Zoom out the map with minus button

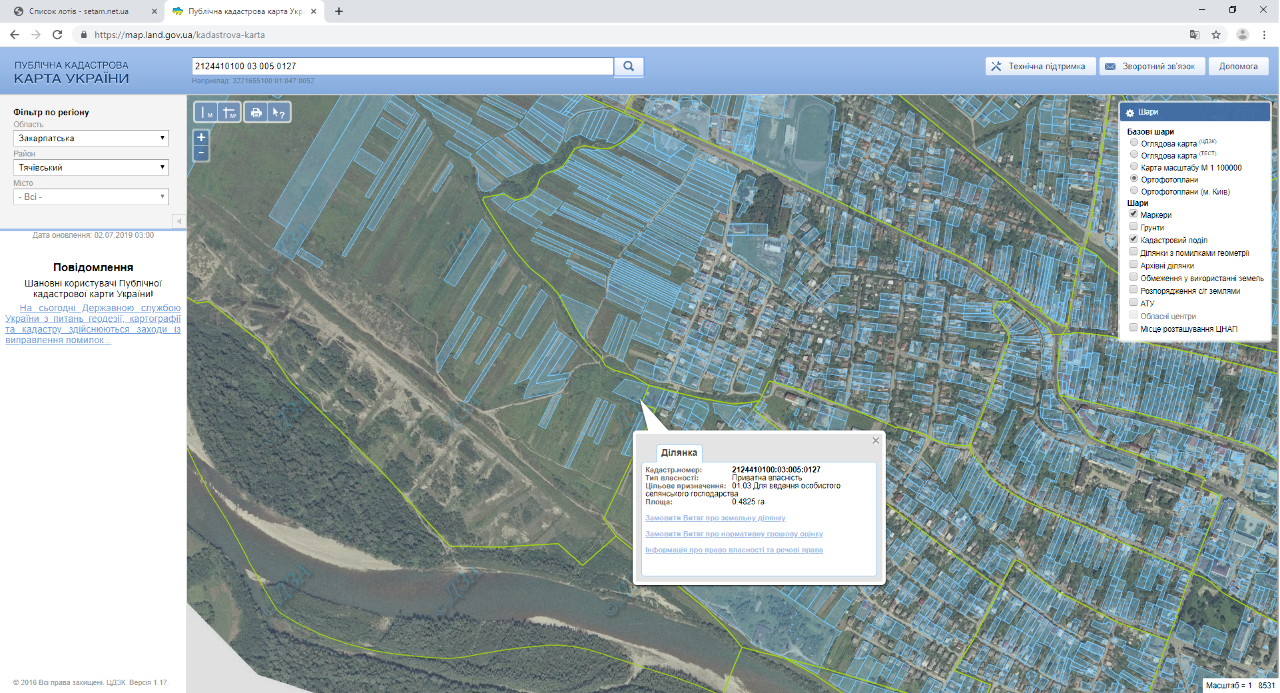pyautogui.click(x=201, y=153)
